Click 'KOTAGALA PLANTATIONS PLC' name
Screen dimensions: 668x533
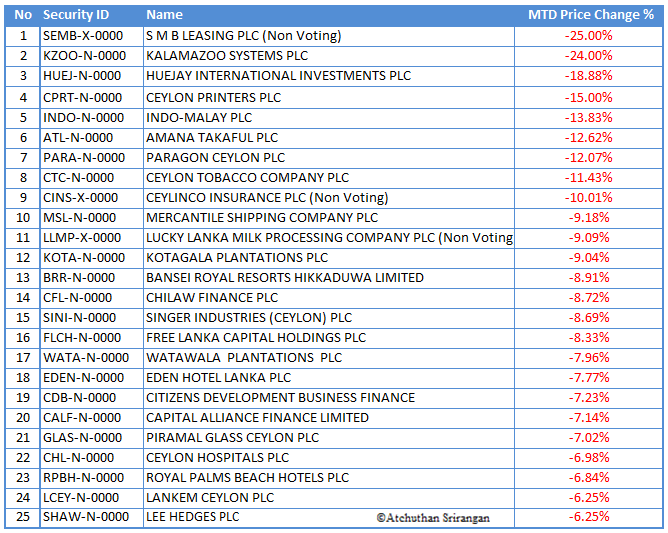coord(237,258)
